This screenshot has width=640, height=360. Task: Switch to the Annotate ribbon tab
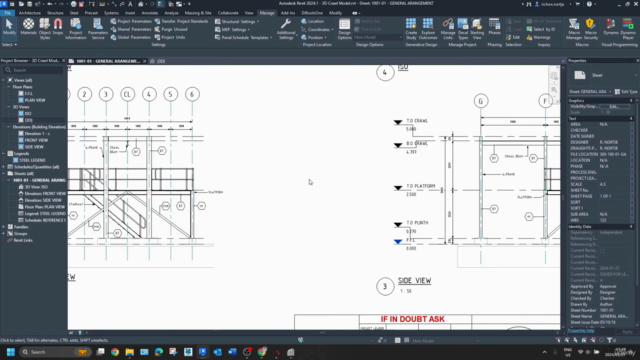click(149, 13)
